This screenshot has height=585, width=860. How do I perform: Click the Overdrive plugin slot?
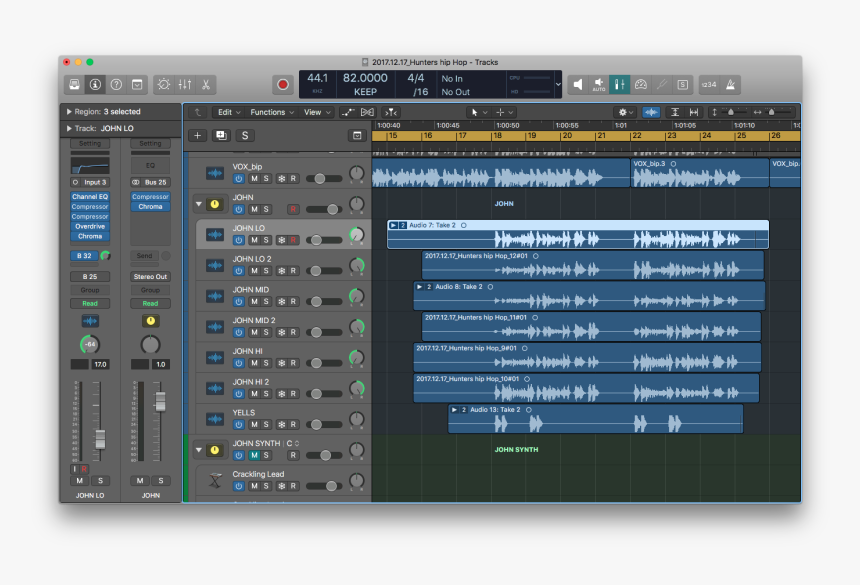pos(90,226)
